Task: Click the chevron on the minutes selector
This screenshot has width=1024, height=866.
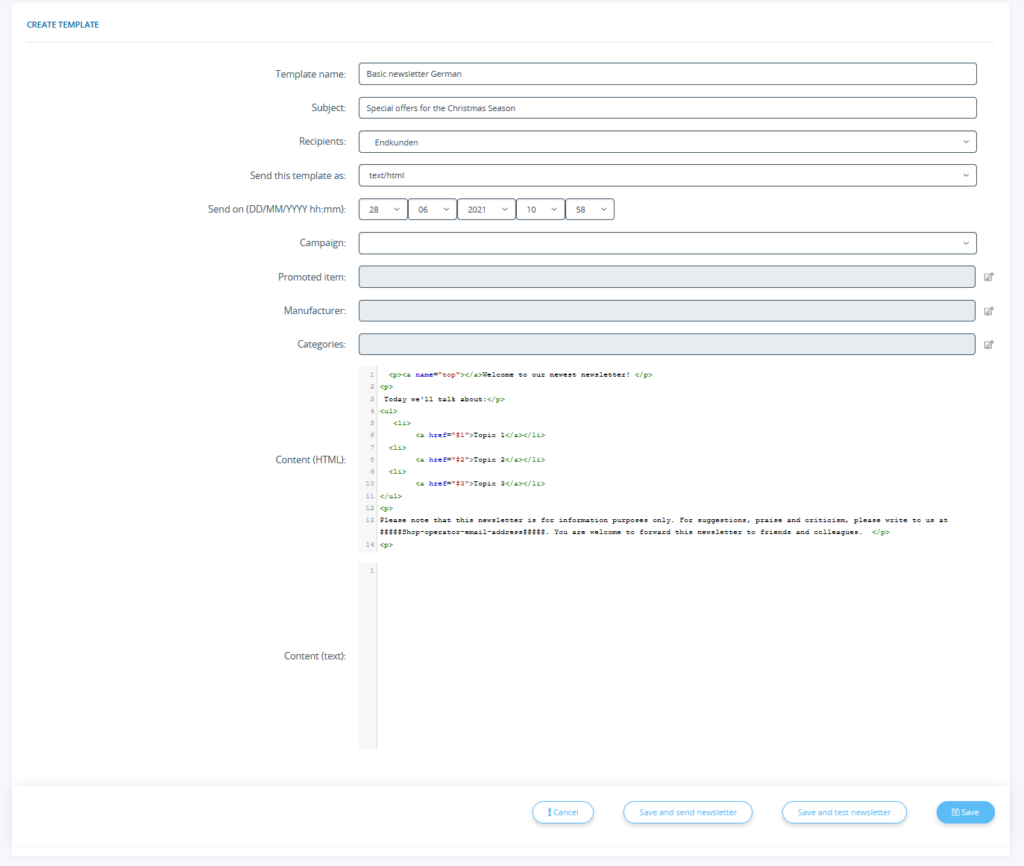Action: click(602, 209)
